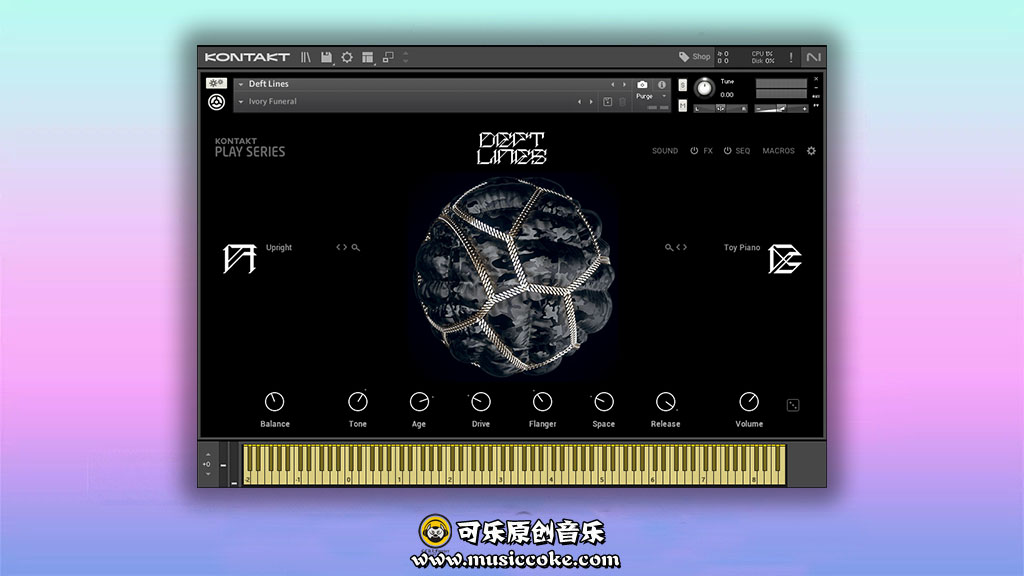The width and height of the screenshot is (1024, 576).
Task: Toggle the Mute button
Action: pyautogui.click(x=682, y=105)
